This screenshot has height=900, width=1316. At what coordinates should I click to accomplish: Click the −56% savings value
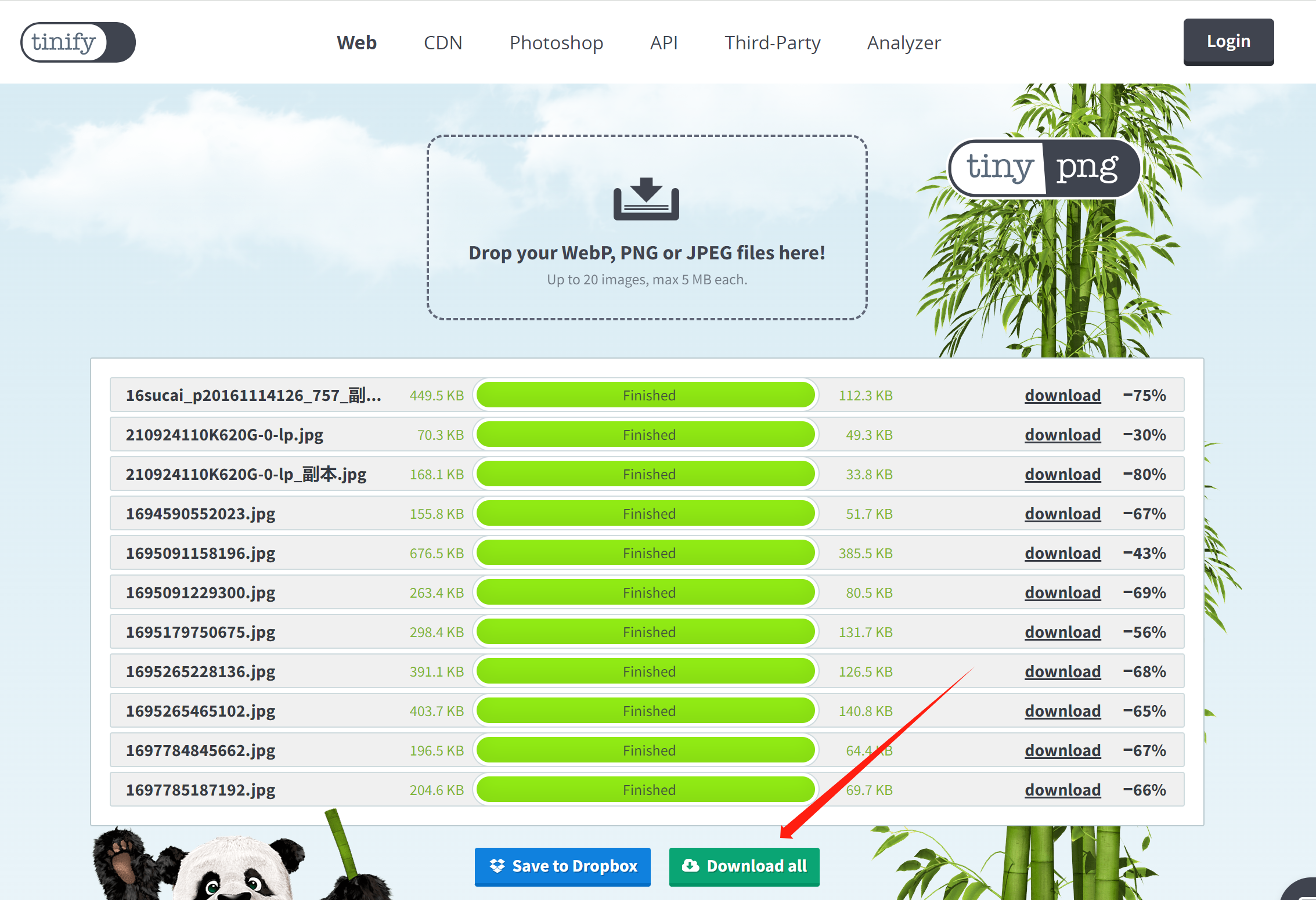(x=1144, y=632)
